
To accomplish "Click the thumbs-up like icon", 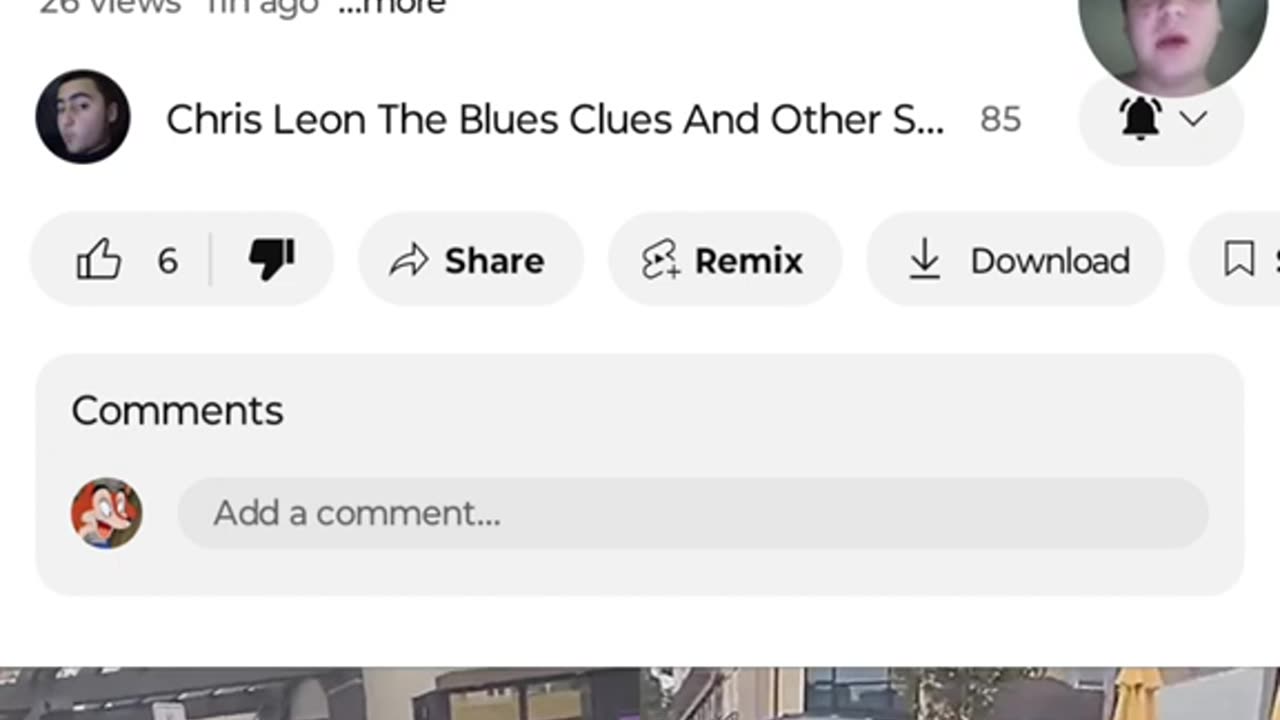I will pyautogui.click(x=99, y=261).
